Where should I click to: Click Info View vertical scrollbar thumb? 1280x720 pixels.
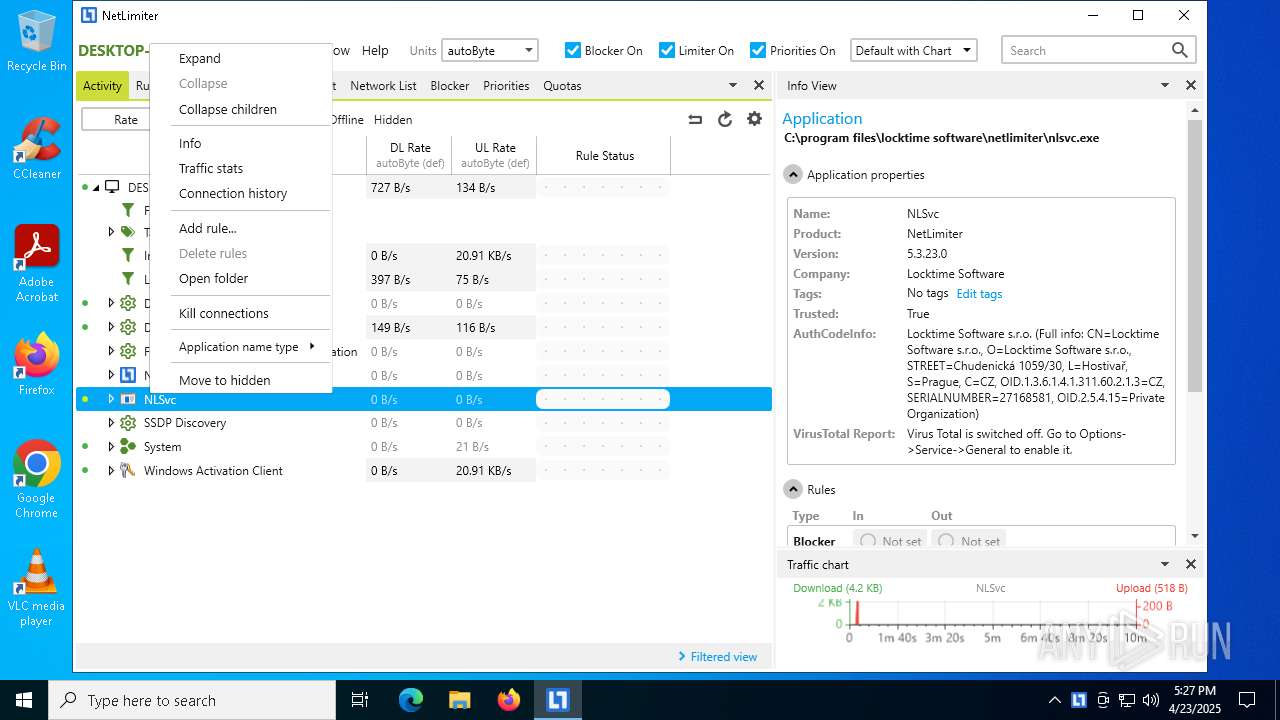pos(1194,255)
